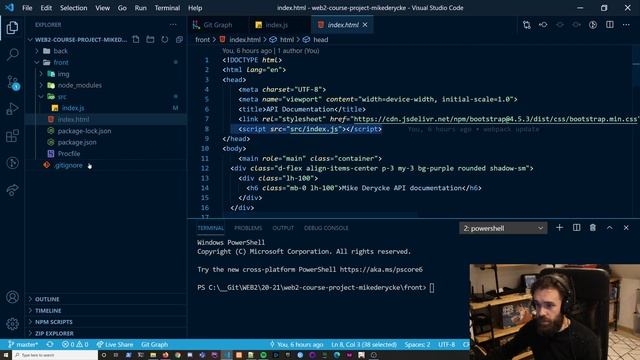640x360 pixels.
Task: Open package-lock.json file
Action: [84, 131]
